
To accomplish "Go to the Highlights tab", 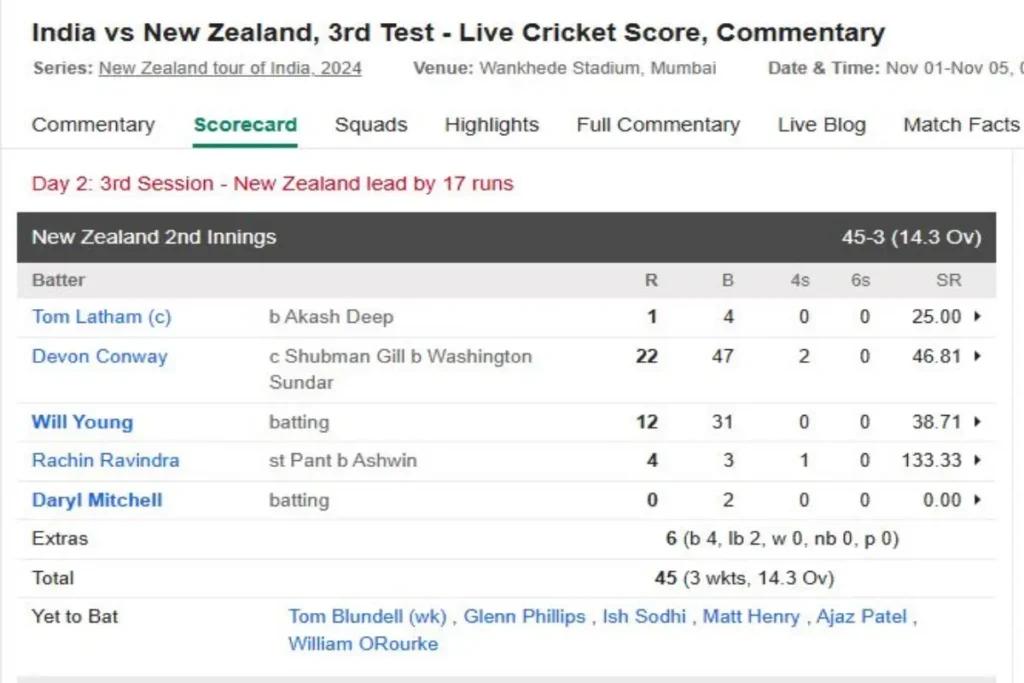I will pos(492,125).
